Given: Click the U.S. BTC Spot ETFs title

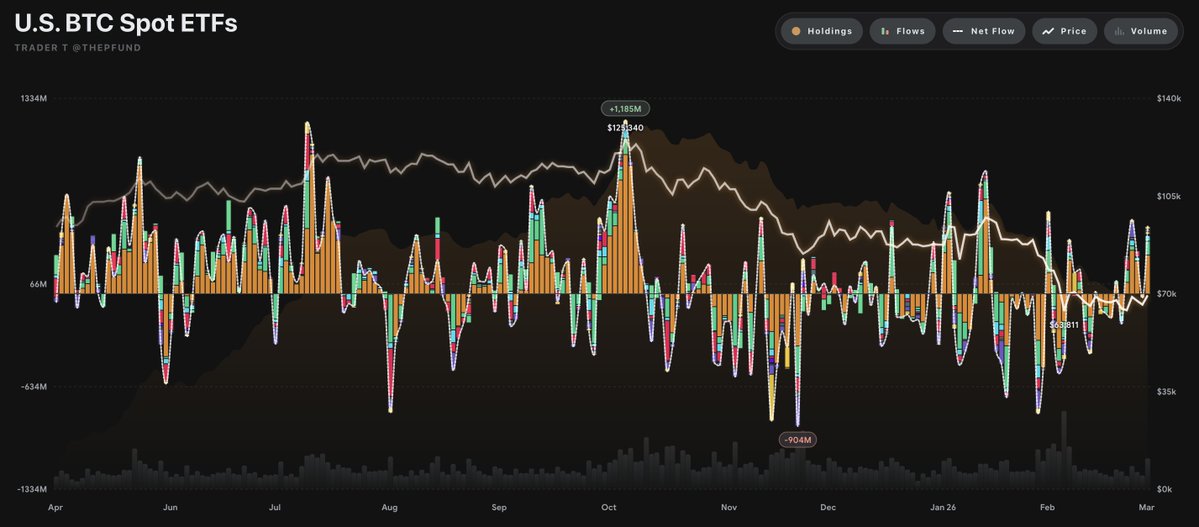Looking at the screenshot, I should (125, 24).
